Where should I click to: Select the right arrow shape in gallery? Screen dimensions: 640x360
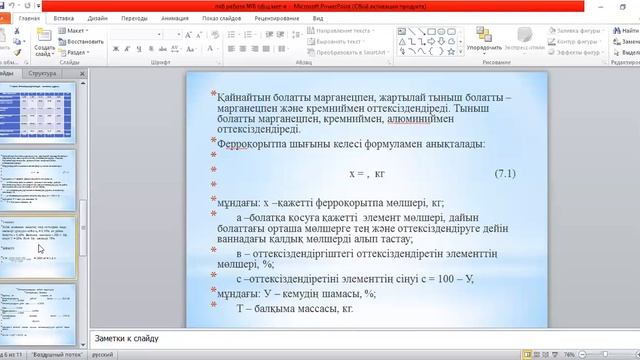pyautogui.click(x=431, y=42)
